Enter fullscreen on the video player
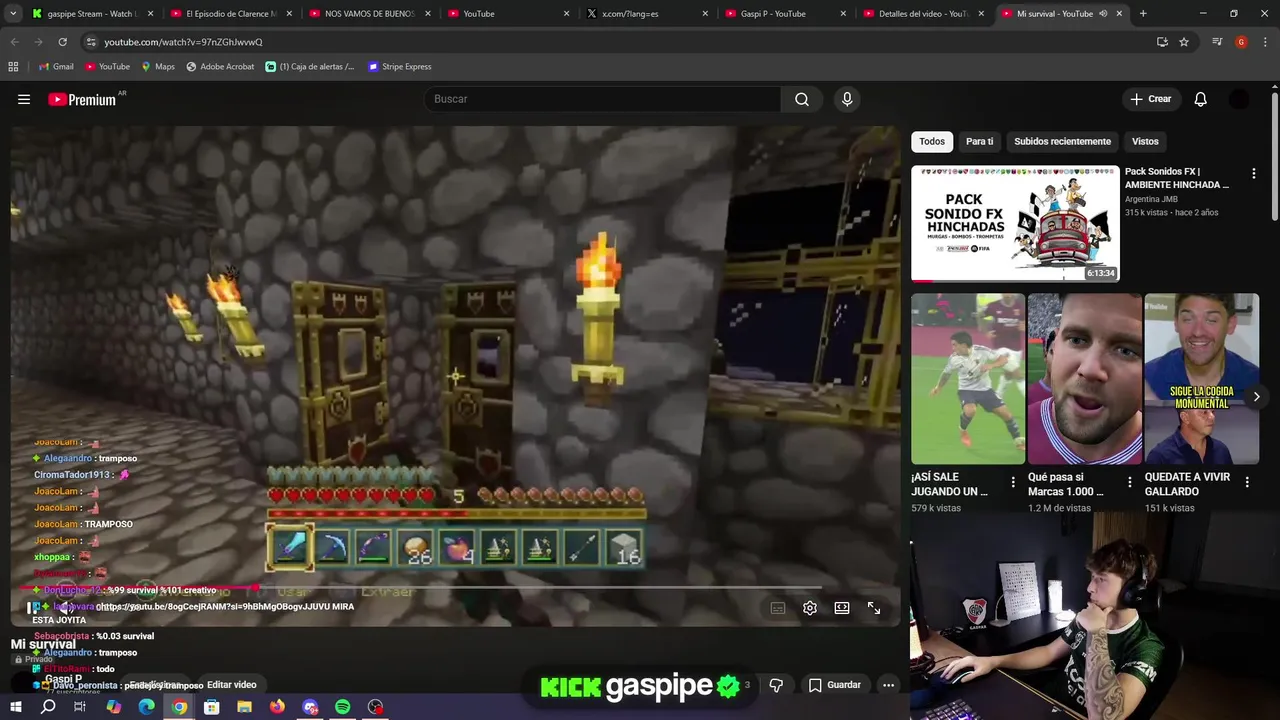 (x=874, y=608)
